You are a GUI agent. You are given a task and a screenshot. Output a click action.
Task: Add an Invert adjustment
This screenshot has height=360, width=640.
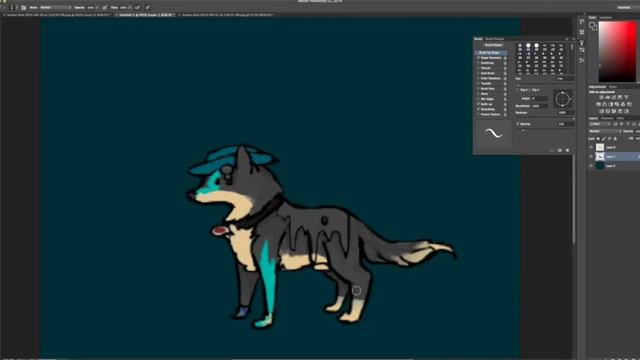pyautogui.click(x=601, y=111)
